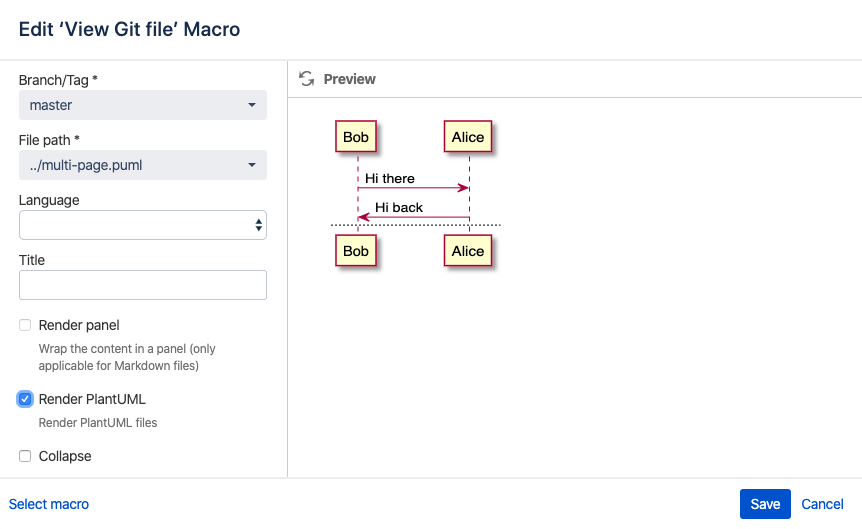The height and width of the screenshot is (529, 862).
Task: Open the Branch/Tag master dropdown
Action: 143,105
